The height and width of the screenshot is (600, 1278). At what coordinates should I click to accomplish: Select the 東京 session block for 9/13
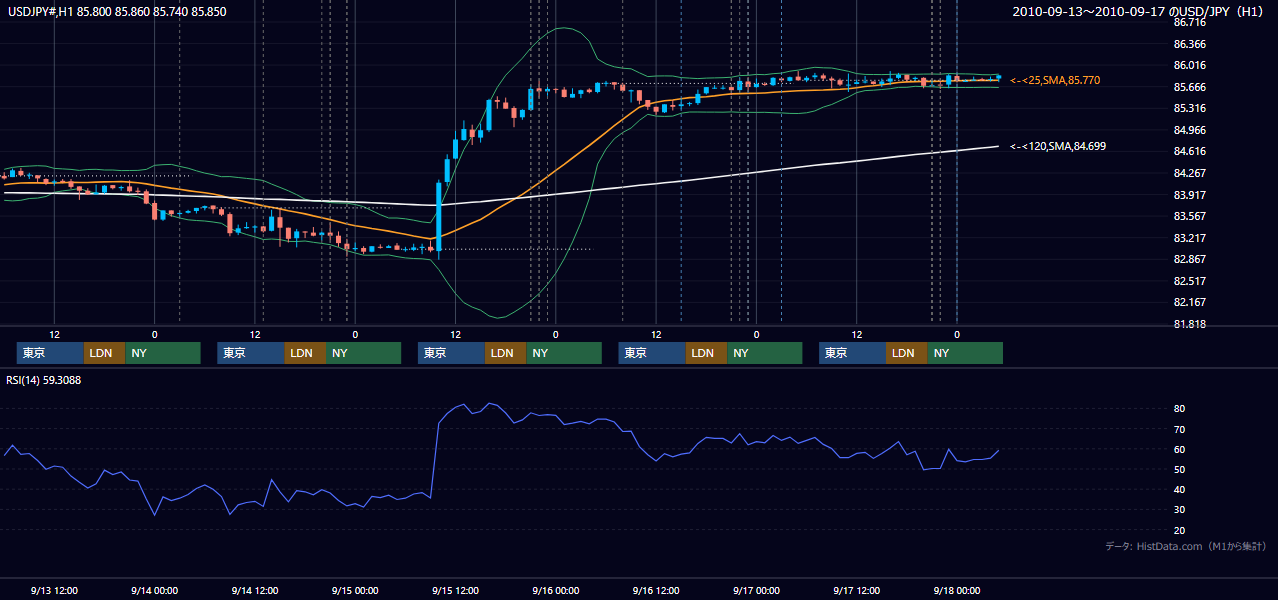click(x=50, y=353)
